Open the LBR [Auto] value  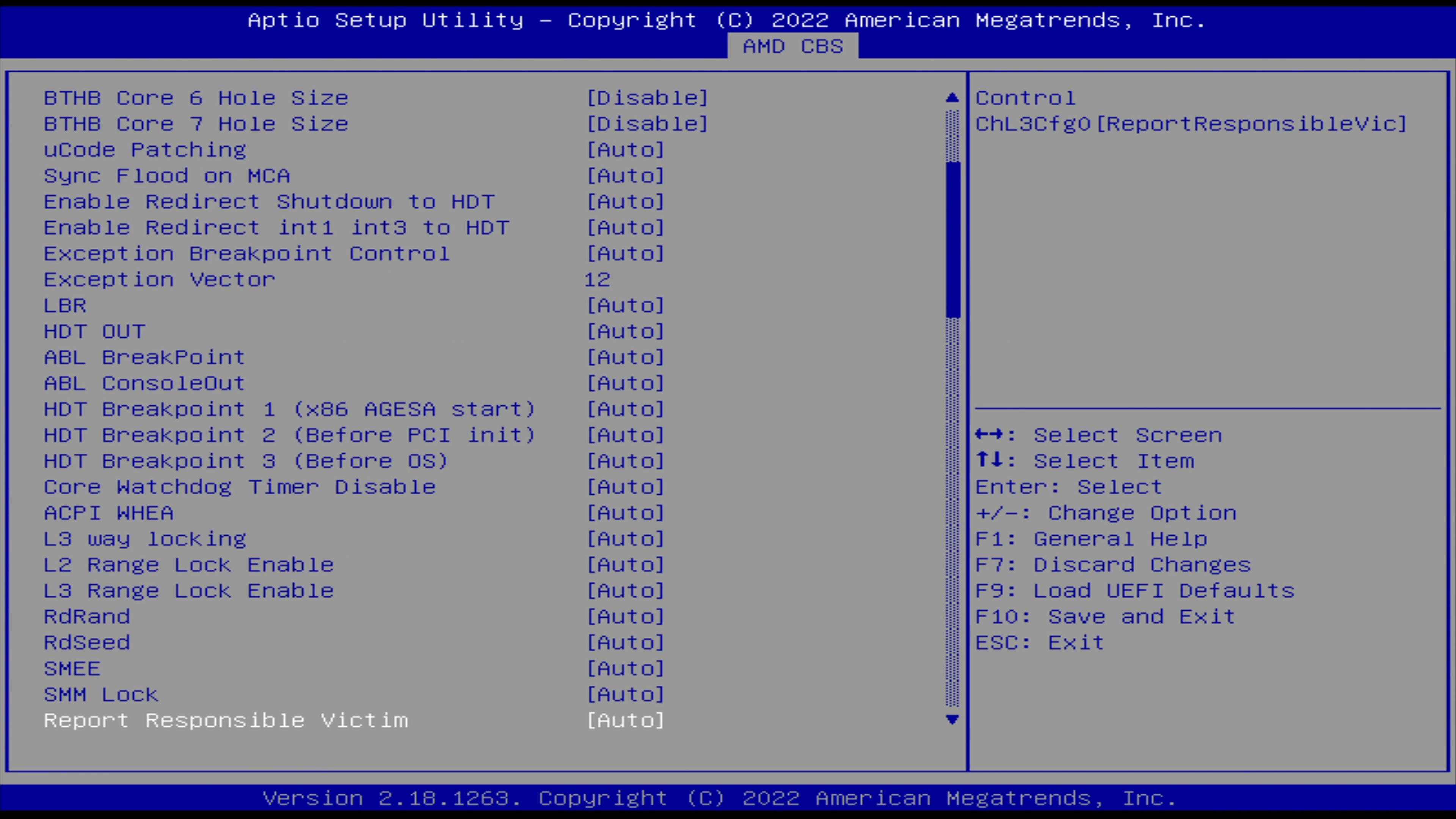pyautogui.click(x=625, y=306)
